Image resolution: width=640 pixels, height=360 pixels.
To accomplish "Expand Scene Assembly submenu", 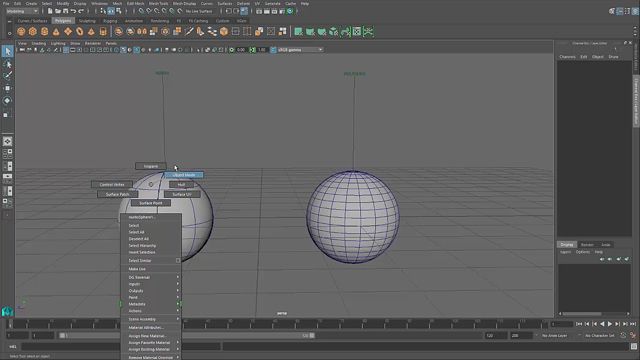I will click(151, 319).
